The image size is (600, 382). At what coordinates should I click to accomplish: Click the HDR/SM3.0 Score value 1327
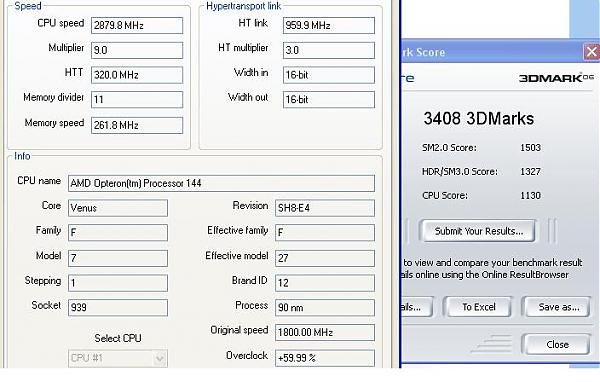(530, 171)
